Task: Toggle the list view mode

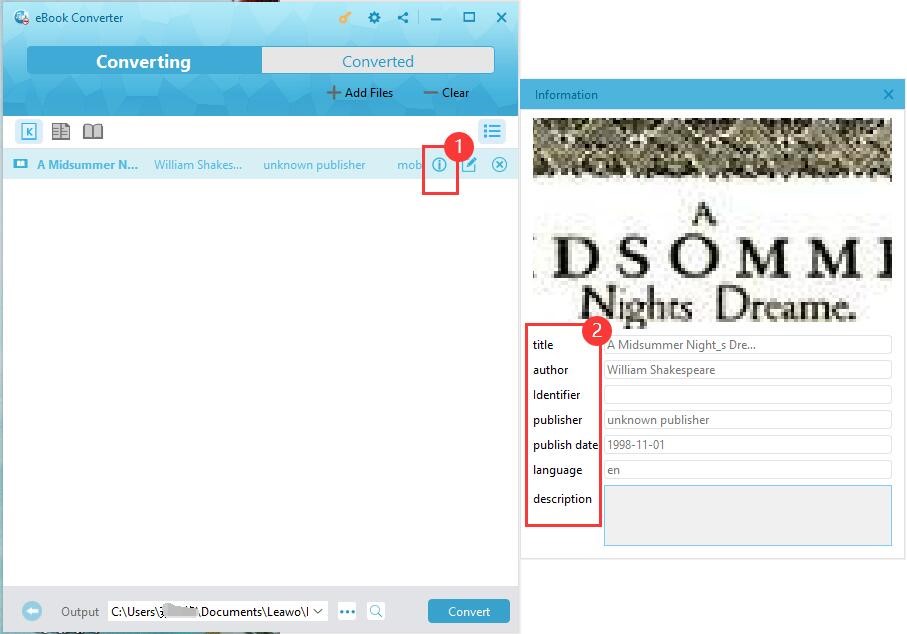Action: [492, 132]
